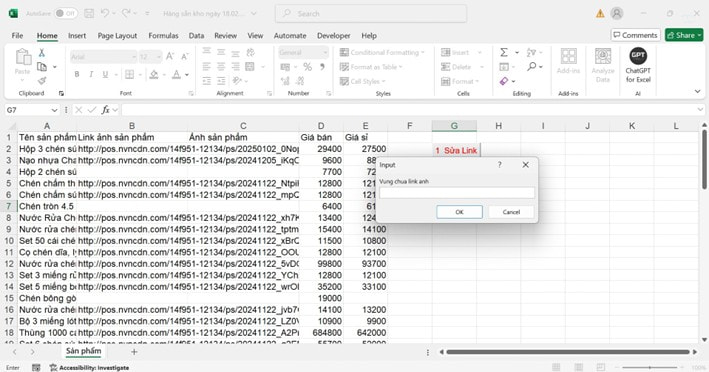Click the Merge & Center icon
The width and height of the screenshot is (709, 372).
pyautogui.click(x=250, y=67)
